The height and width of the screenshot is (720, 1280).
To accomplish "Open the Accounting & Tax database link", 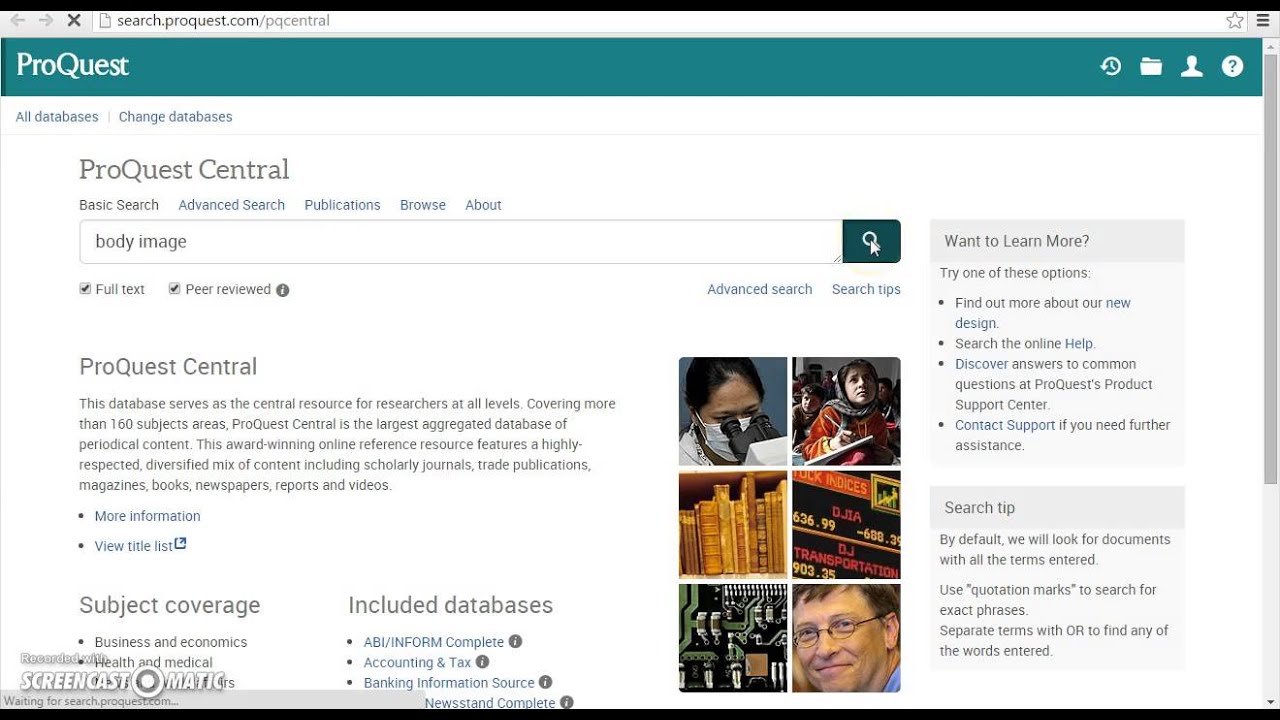I will tap(417, 662).
